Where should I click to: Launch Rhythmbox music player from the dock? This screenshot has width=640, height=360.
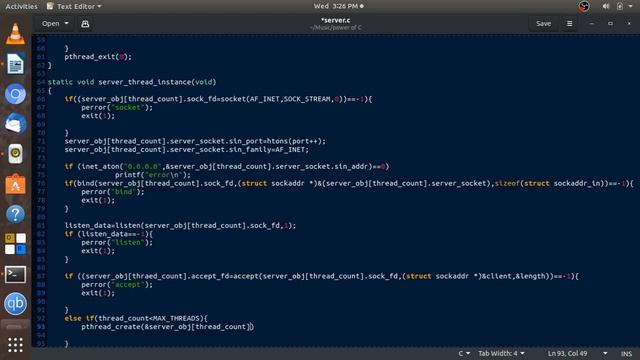(15, 154)
